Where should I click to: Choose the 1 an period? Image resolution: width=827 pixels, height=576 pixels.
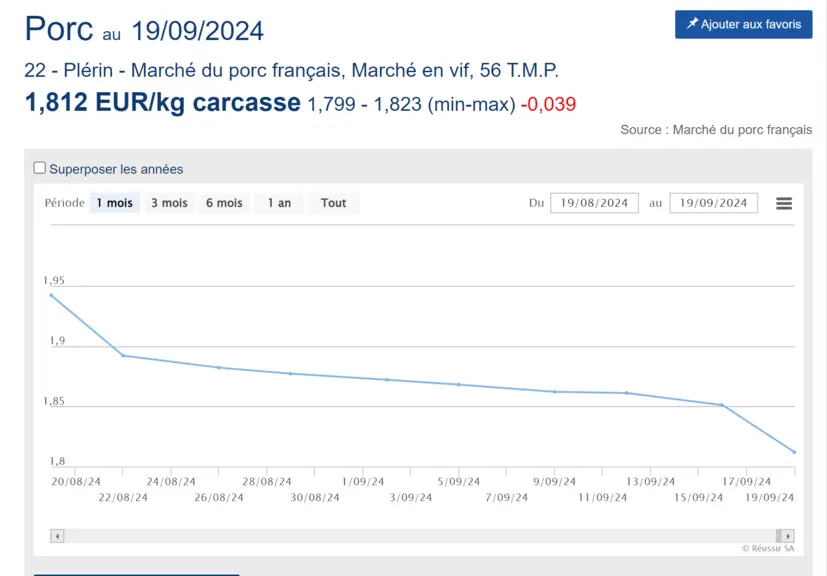click(x=279, y=203)
